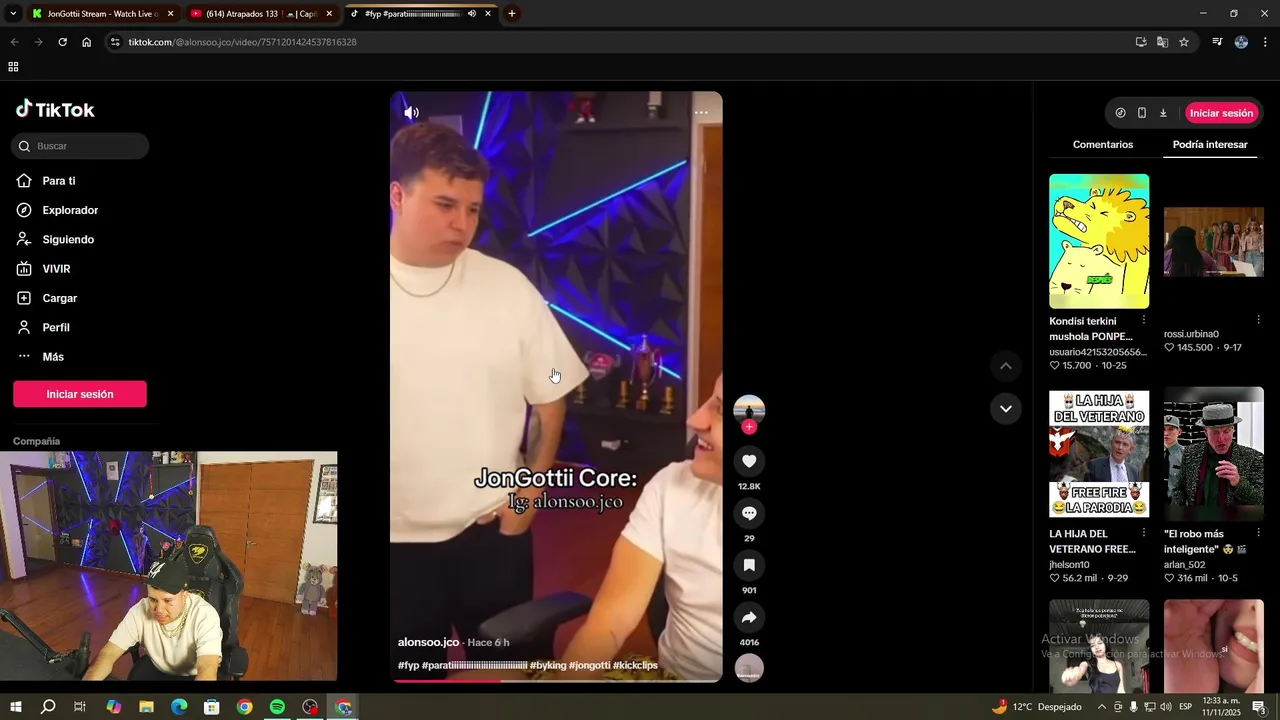This screenshot has width=1280, height=720.
Task: Open options for Kondisi terkini video
Action: click(x=1144, y=320)
